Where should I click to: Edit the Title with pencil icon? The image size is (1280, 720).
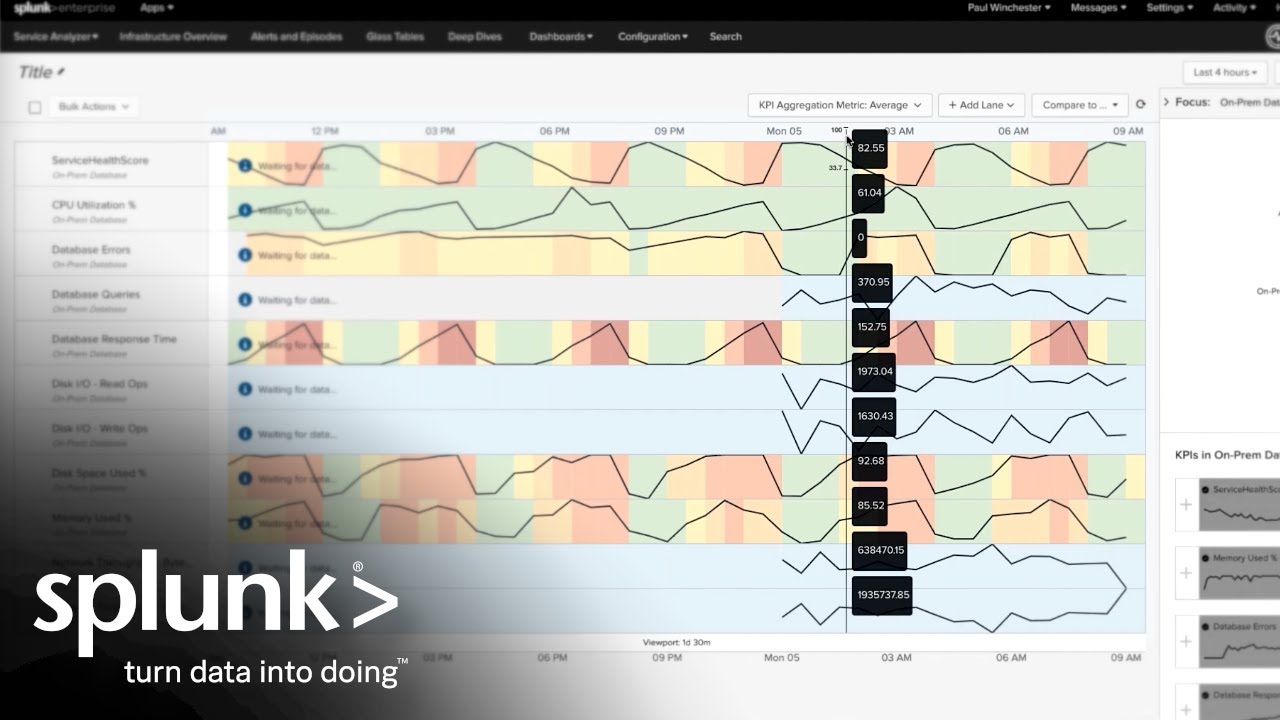[61, 72]
